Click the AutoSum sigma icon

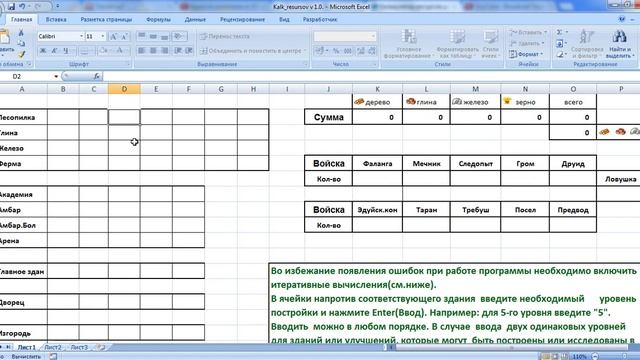[560, 32]
